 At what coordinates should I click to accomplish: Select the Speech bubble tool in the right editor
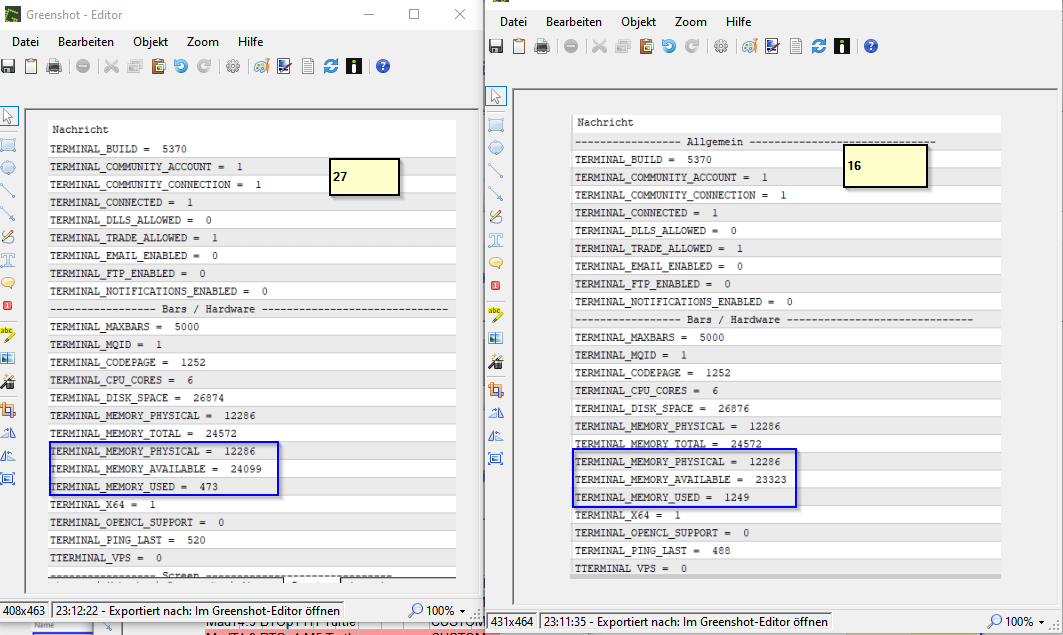click(x=496, y=263)
